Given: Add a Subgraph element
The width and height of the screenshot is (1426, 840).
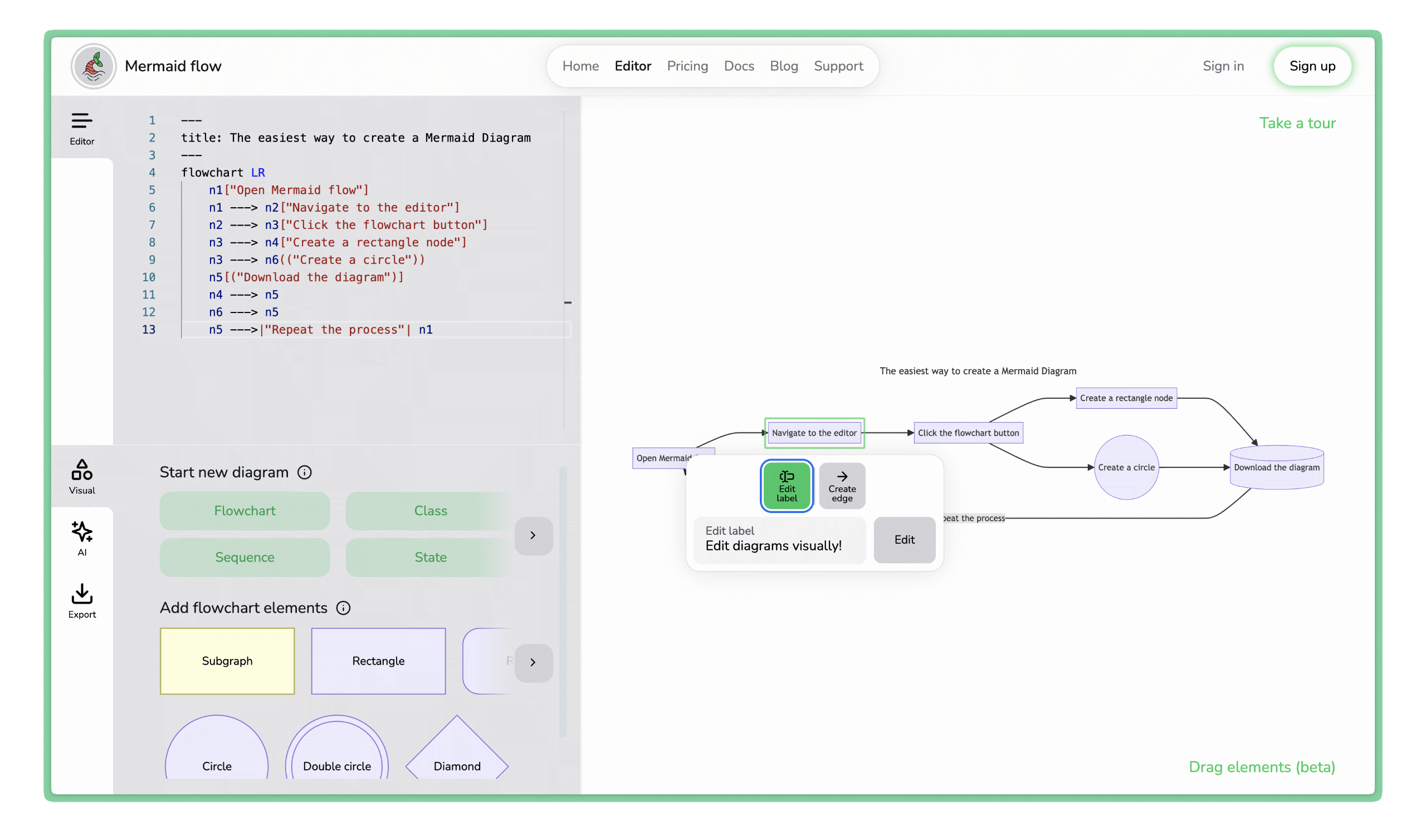Looking at the screenshot, I should (227, 661).
